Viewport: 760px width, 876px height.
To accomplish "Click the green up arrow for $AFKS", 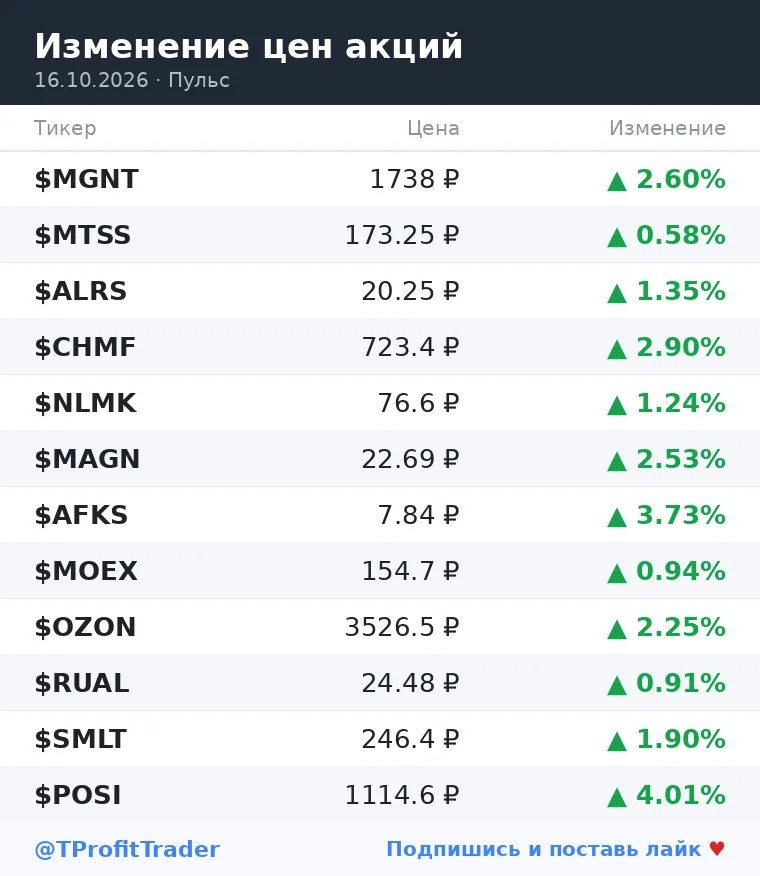I will pyautogui.click(x=617, y=517).
